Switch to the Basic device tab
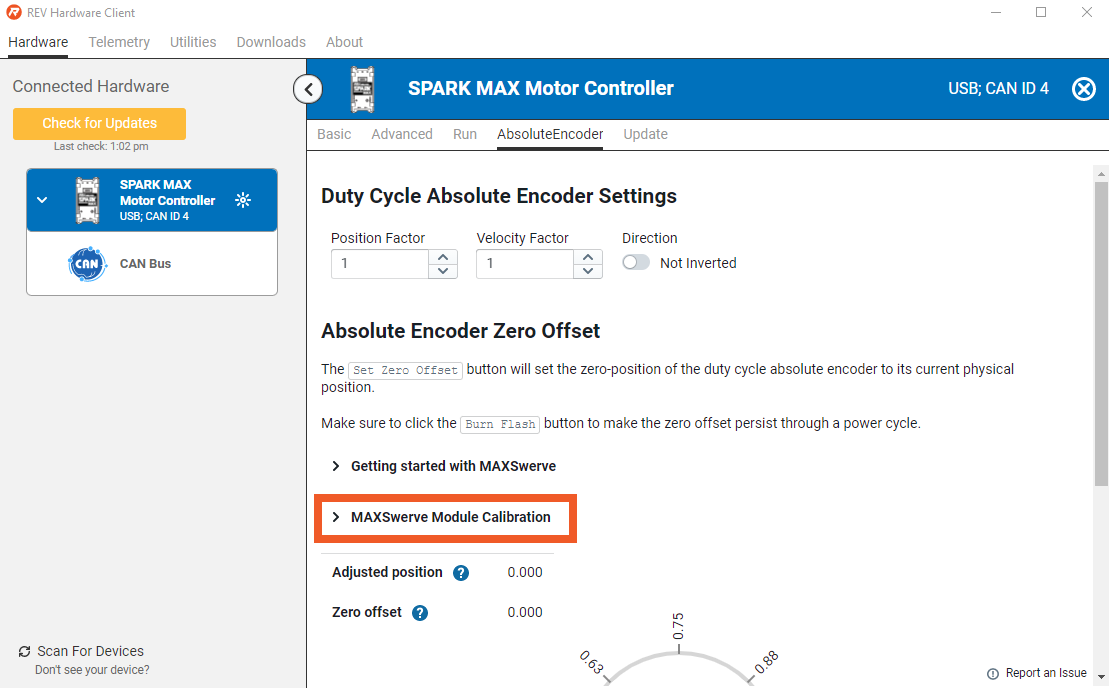 click(334, 134)
